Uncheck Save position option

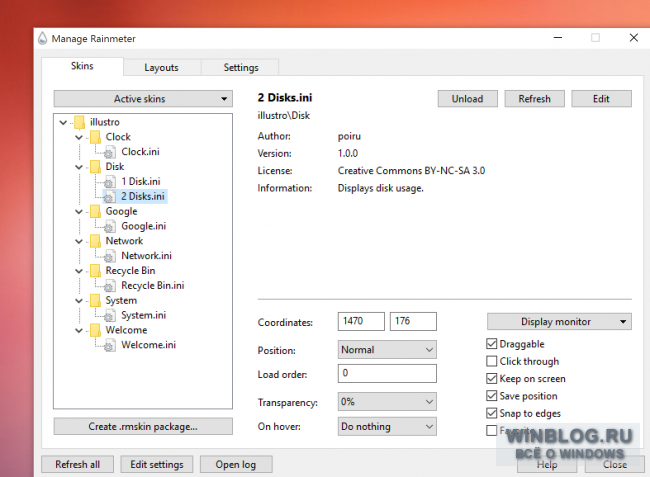tap(492, 396)
